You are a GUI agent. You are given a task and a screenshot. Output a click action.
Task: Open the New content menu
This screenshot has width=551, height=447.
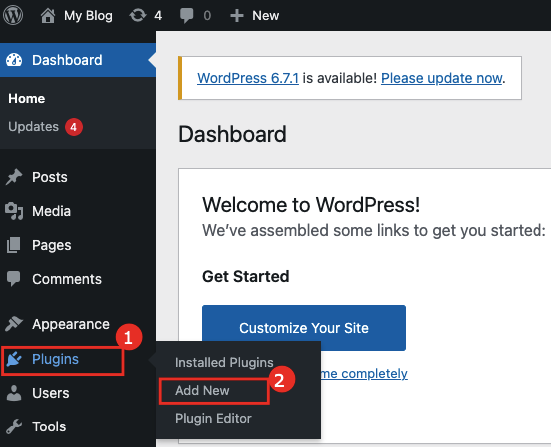[266, 15]
